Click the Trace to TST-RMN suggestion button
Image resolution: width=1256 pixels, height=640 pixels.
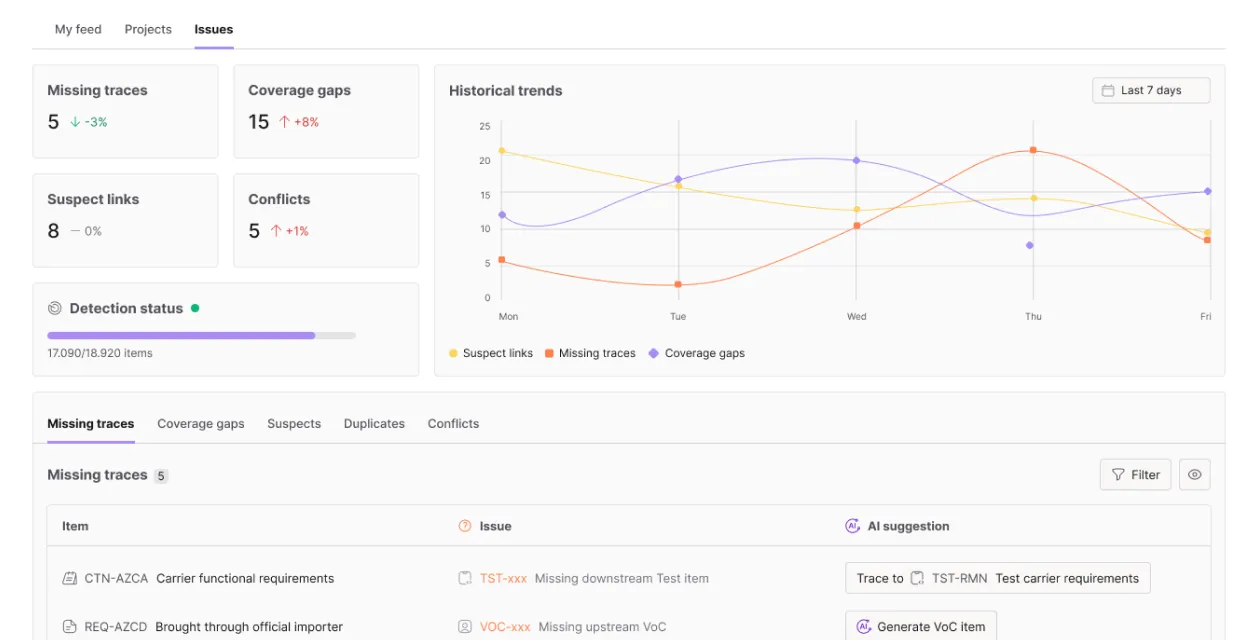(998, 578)
